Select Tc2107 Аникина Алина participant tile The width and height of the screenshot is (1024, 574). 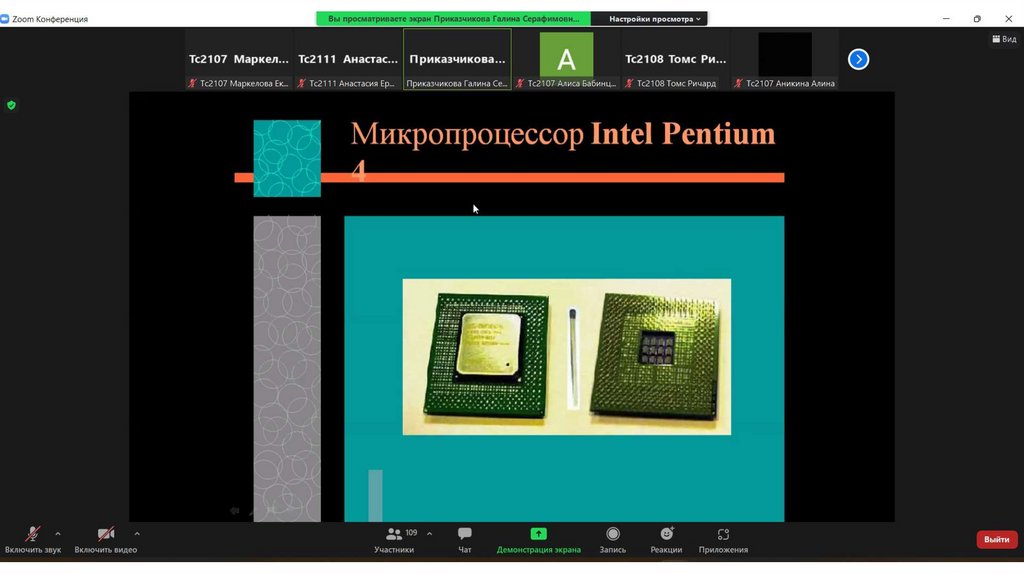785,59
